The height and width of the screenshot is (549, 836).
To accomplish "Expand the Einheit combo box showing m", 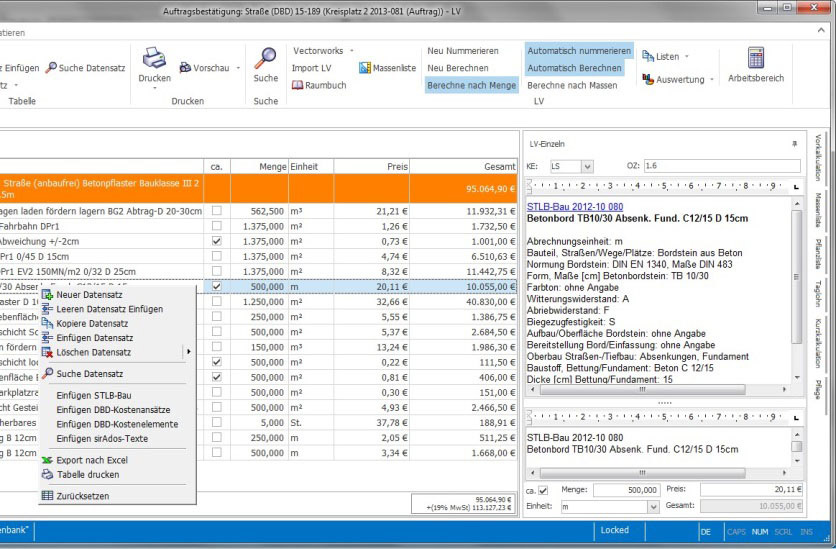I will coord(653,507).
